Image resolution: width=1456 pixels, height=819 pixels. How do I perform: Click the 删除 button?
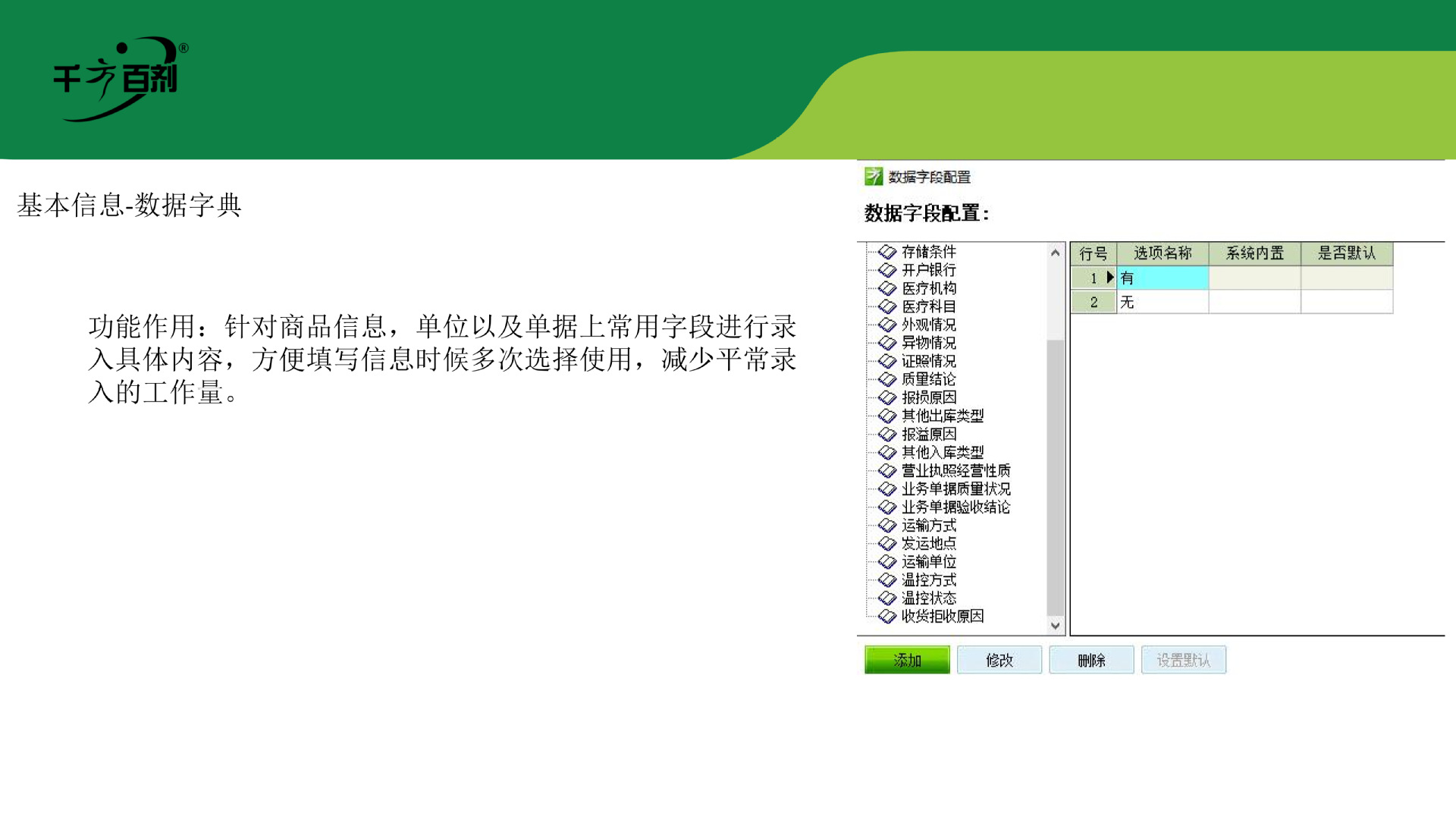tap(1091, 660)
